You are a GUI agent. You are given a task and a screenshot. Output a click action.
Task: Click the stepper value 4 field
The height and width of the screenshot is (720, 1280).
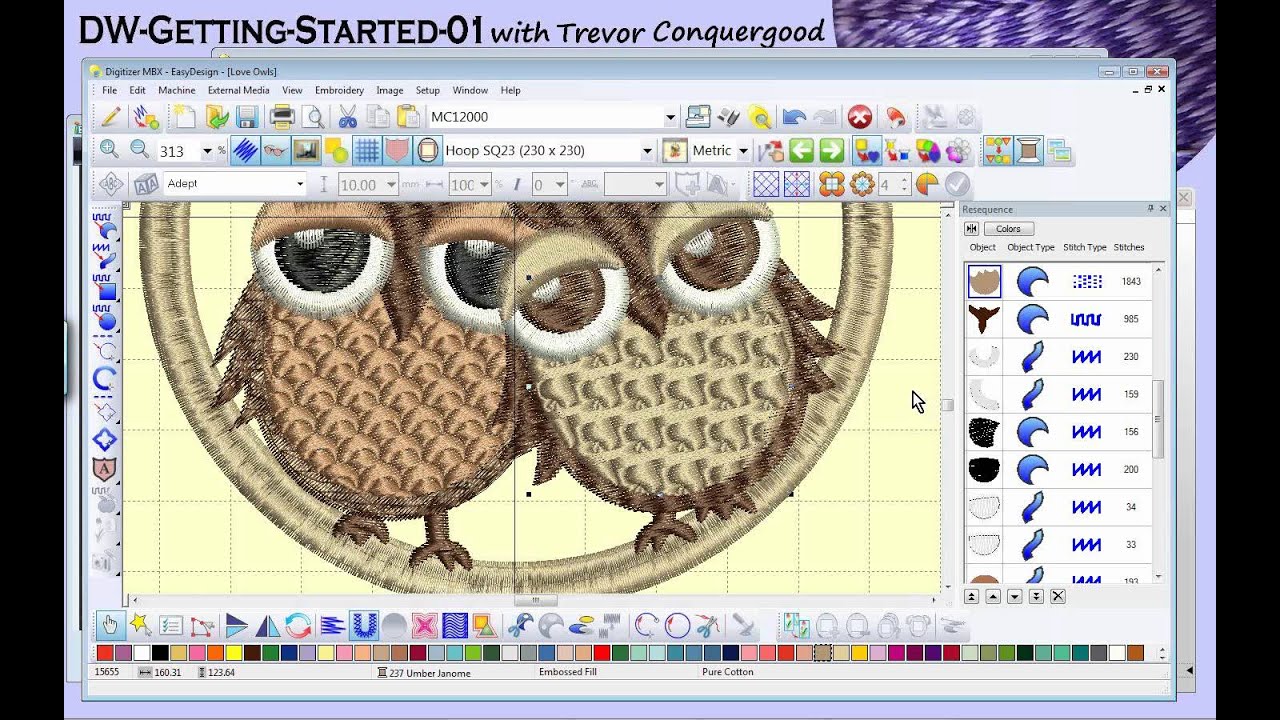pyautogui.click(x=888, y=185)
